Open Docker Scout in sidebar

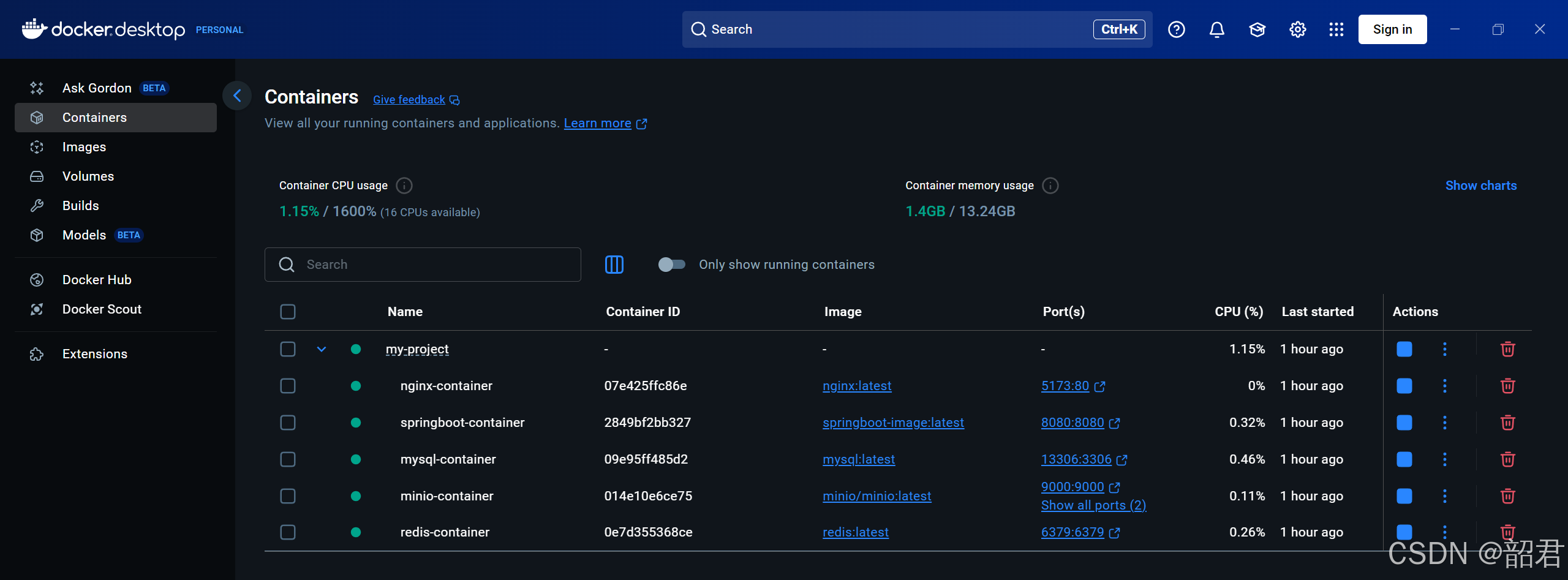tap(116, 309)
